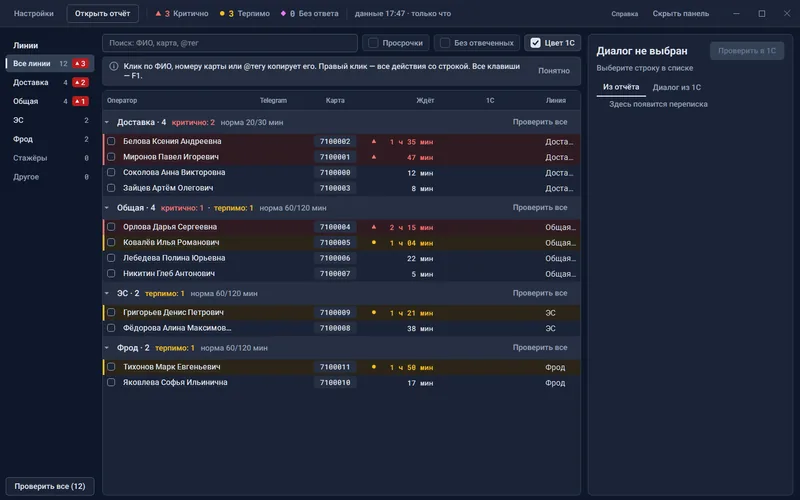Click the Проверить все (12) button
This screenshot has width=800, height=500.
50,486
